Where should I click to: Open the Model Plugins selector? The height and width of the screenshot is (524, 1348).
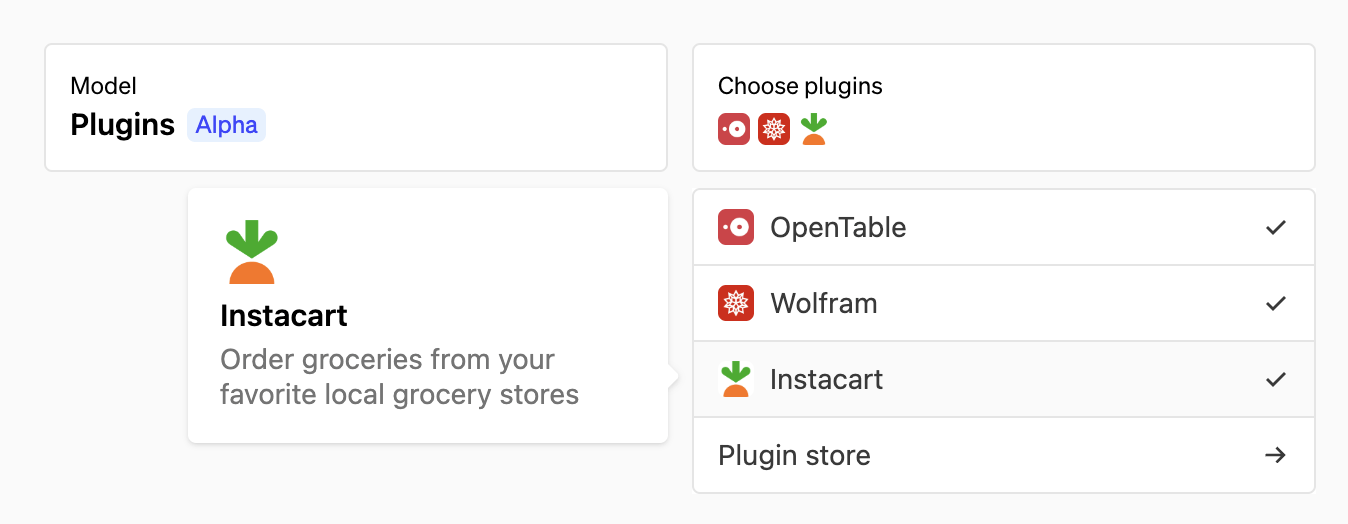pos(355,107)
